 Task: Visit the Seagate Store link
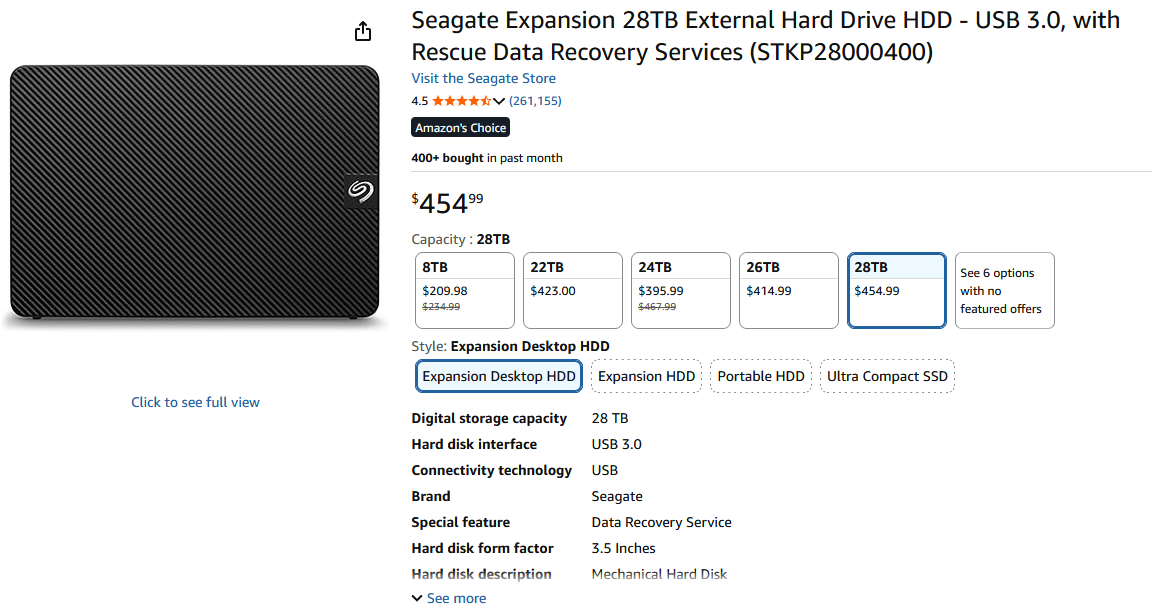tap(483, 78)
